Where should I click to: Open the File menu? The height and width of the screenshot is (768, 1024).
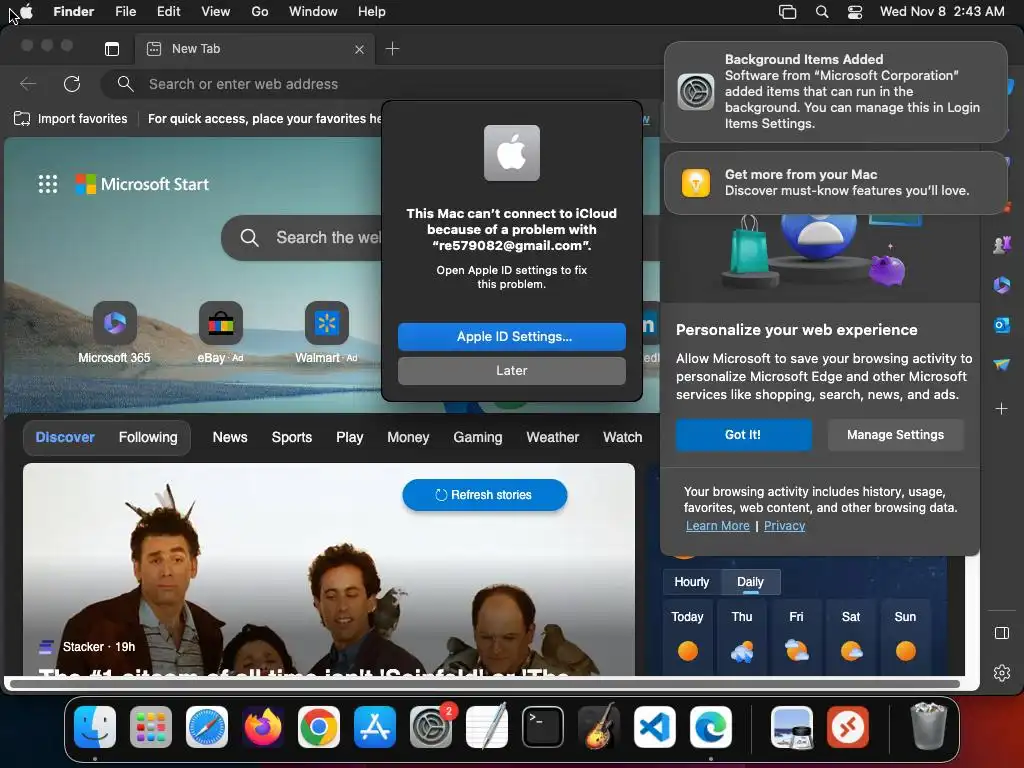tap(125, 12)
